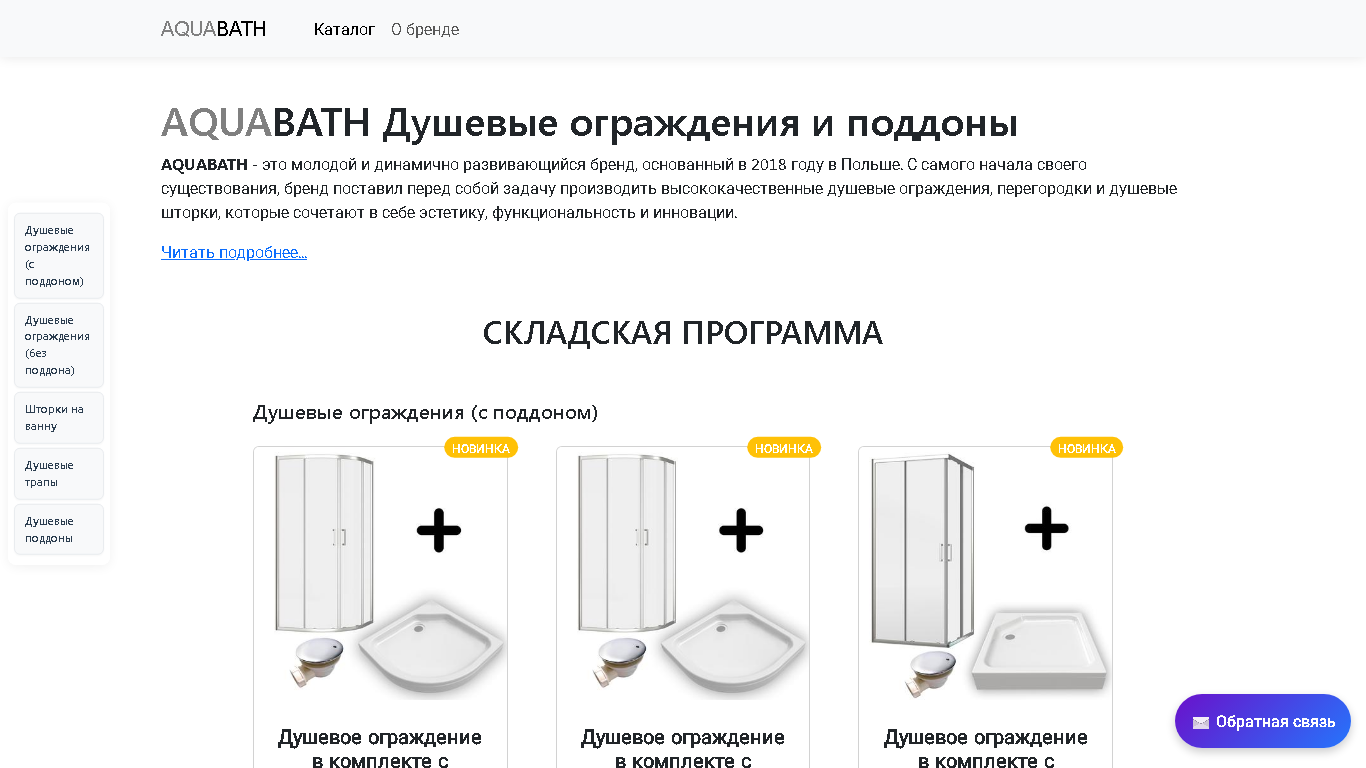Viewport: 1366px width, 768px height.
Task: Open first product title Душевое ограждение в комплекте
Action: [x=380, y=749]
